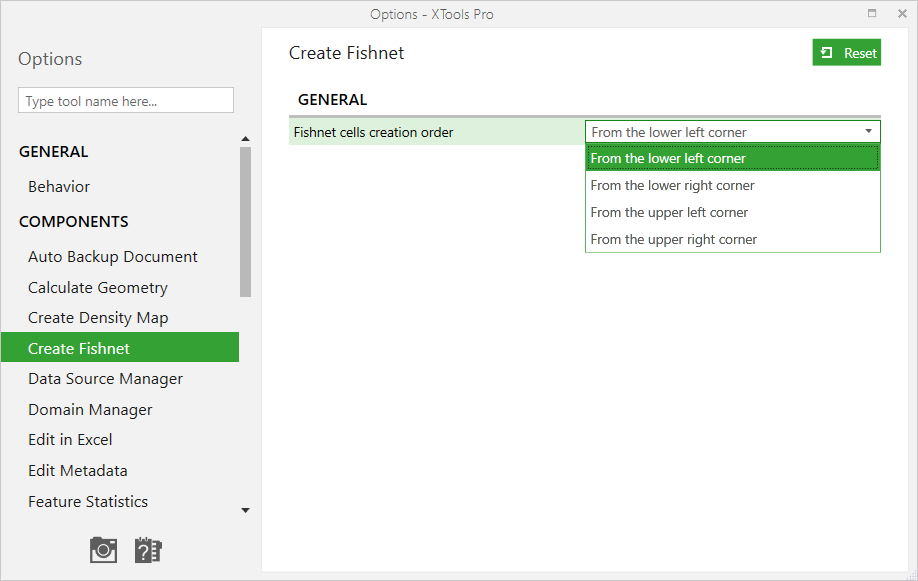Select Create Density Map item
This screenshot has width=918, height=581.
(x=98, y=317)
